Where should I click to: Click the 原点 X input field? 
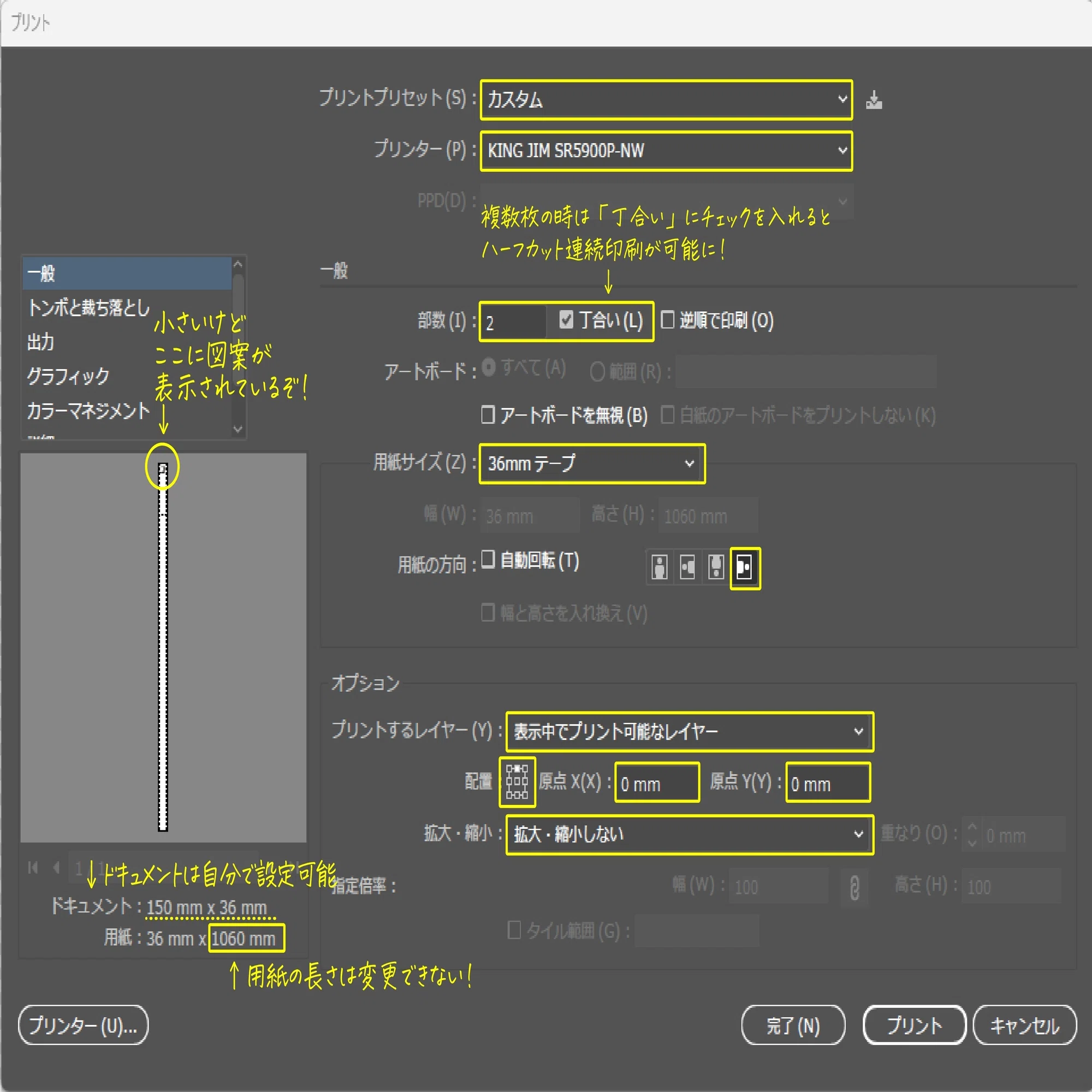[x=657, y=783]
